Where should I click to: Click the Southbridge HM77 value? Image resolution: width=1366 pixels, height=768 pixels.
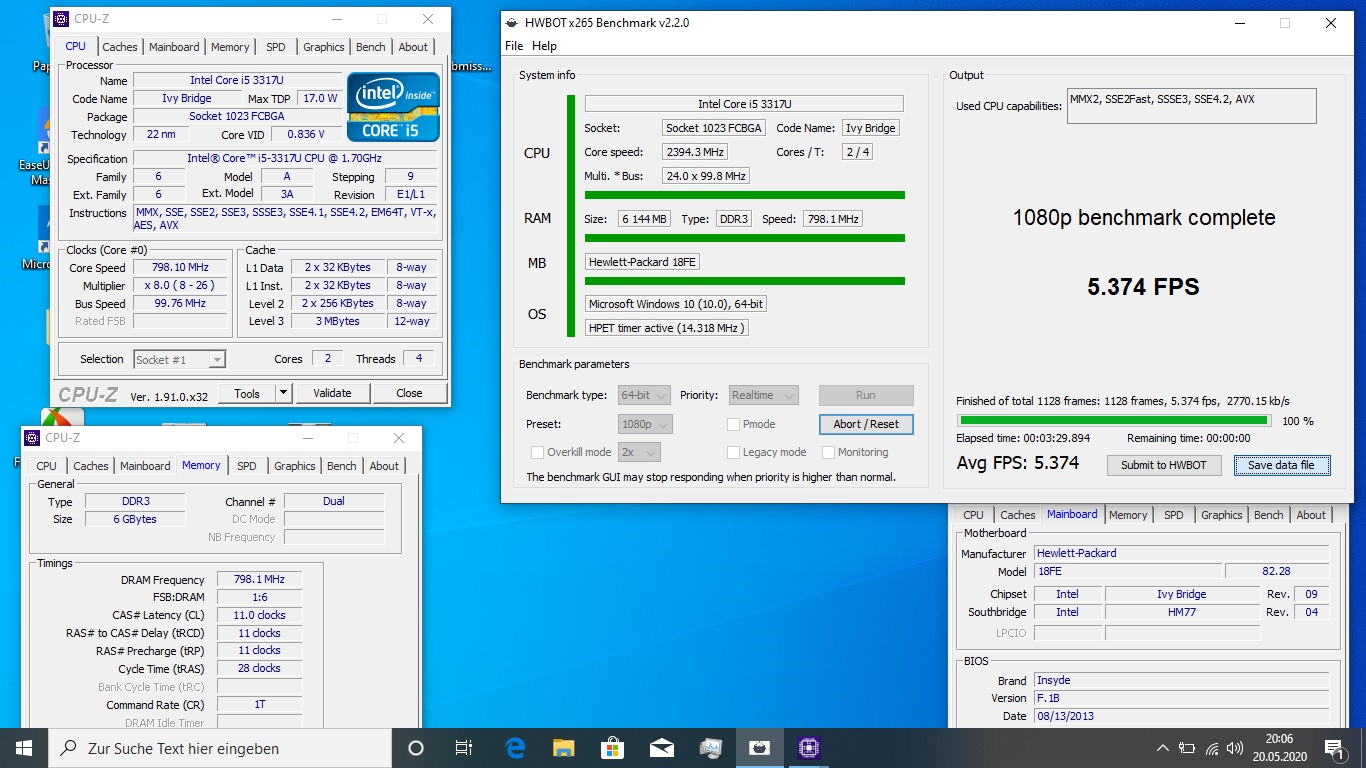click(x=1182, y=612)
